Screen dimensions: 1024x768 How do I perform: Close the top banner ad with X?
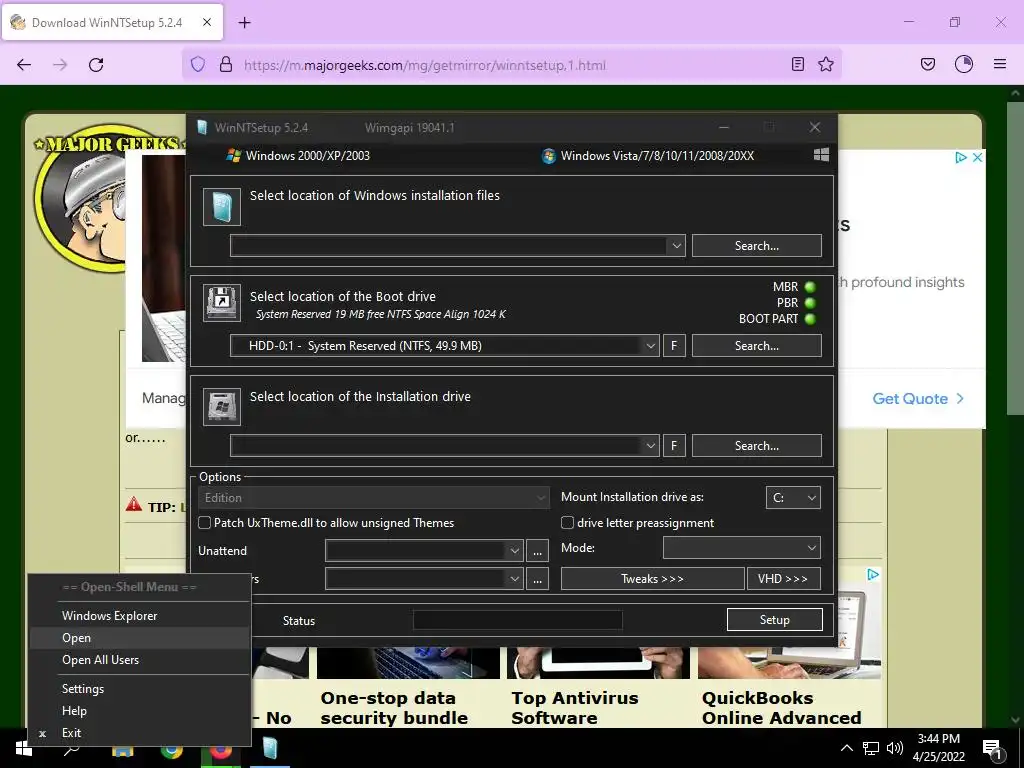coord(978,157)
